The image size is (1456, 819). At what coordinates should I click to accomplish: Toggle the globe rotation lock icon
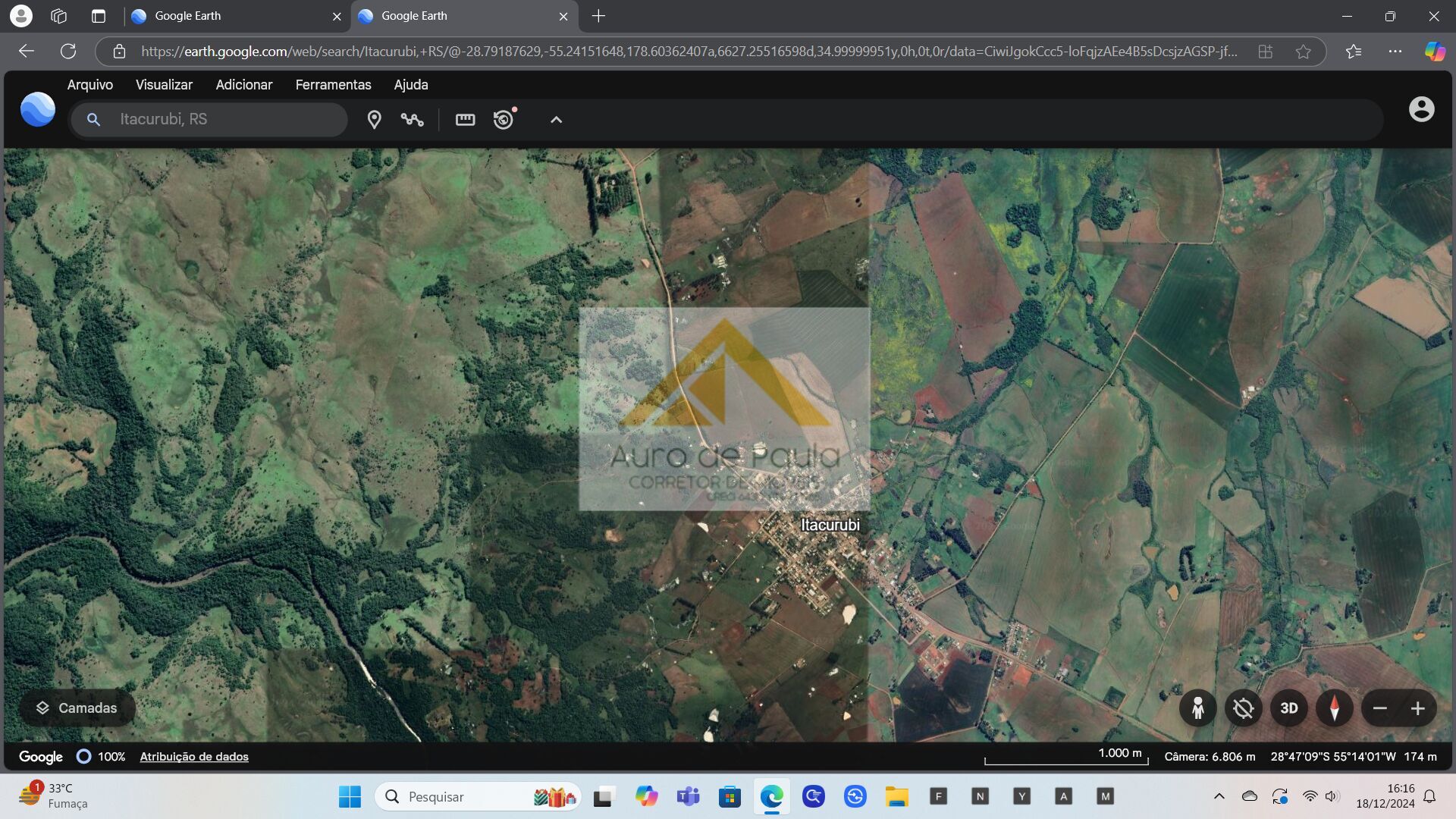click(x=1243, y=708)
